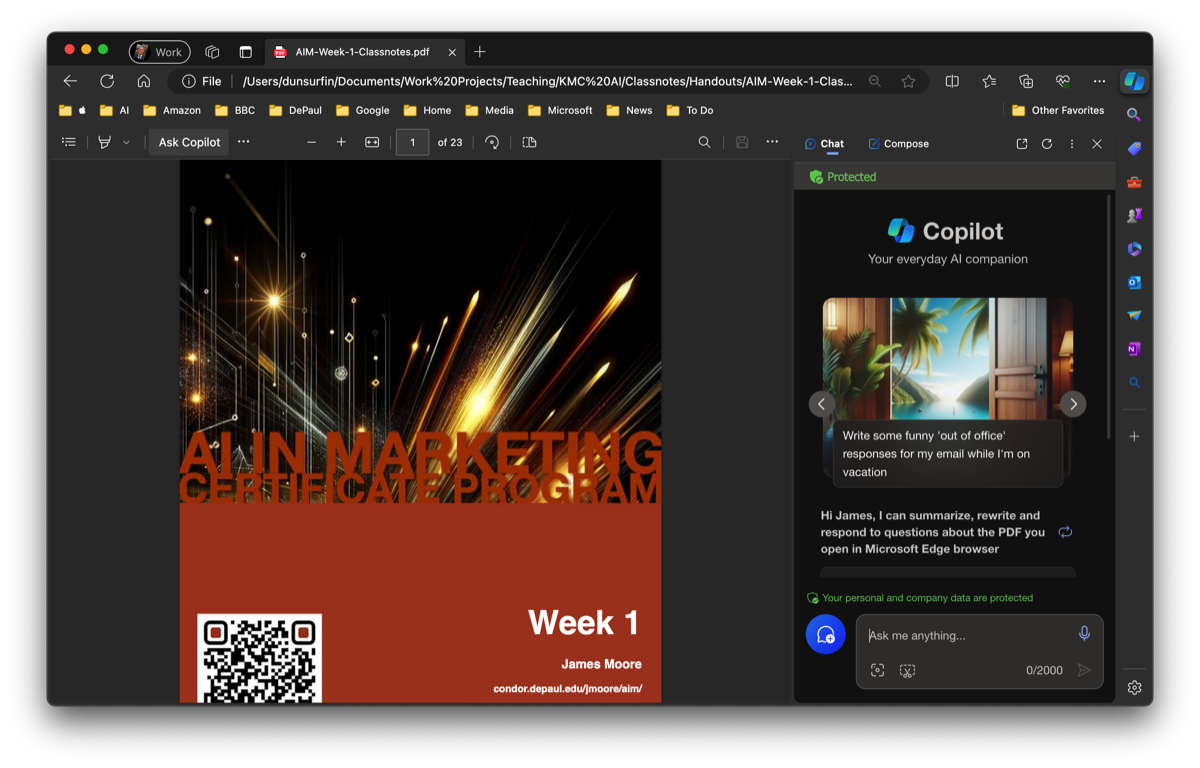The width and height of the screenshot is (1200, 768).
Task: Open the browser Settings and more menu
Action: click(x=1099, y=81)
